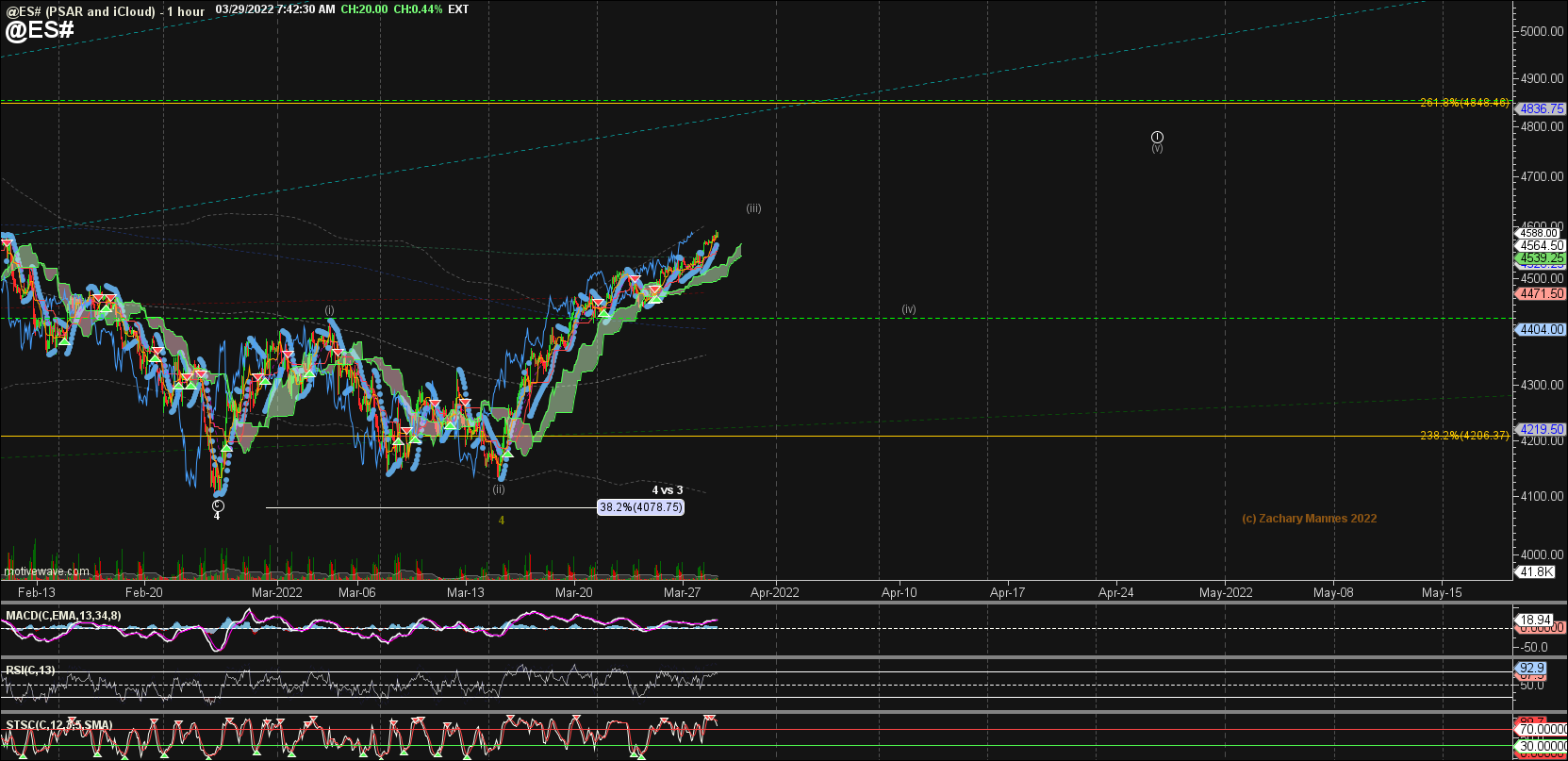Click the Apr-2022 date on time axis
1568x761 pixels.
pyautogui.click(x=775, y=592)
